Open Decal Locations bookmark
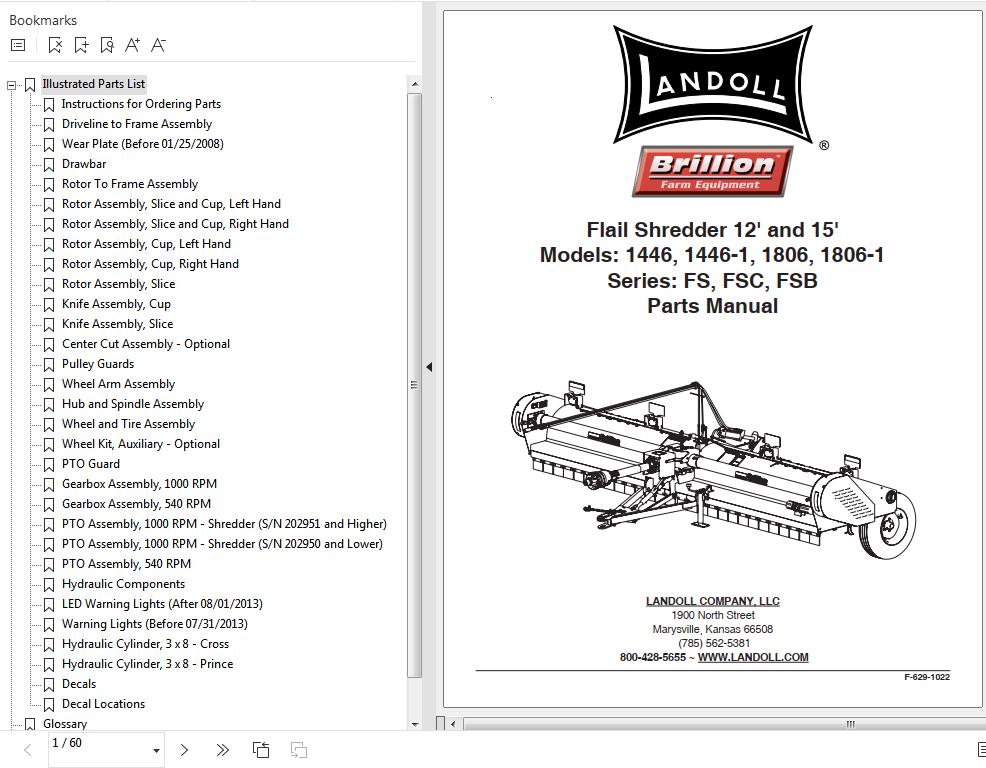The height and width of the screenshot is (768, 986). pyautogui.click(x=103, y=704)
